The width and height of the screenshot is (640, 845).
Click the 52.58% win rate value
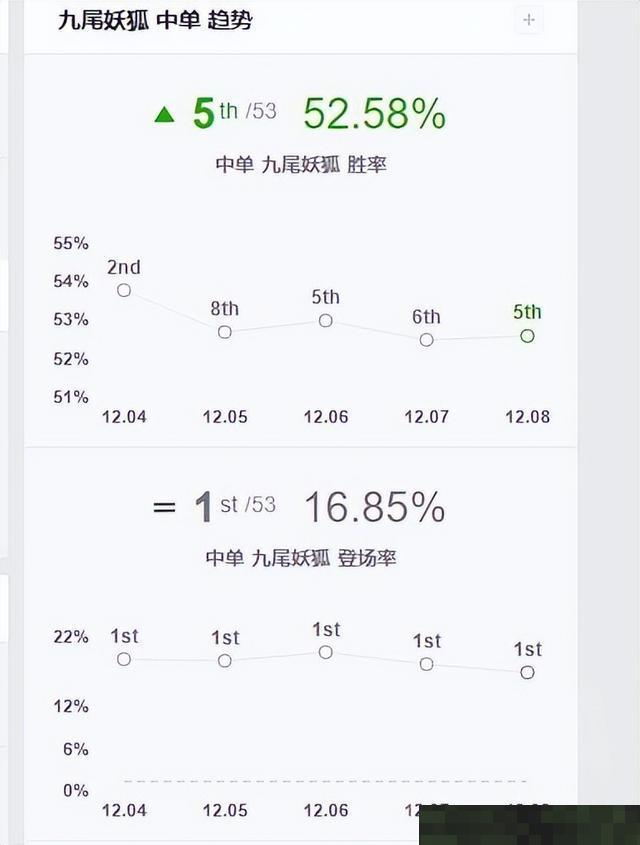click(374, 114)
